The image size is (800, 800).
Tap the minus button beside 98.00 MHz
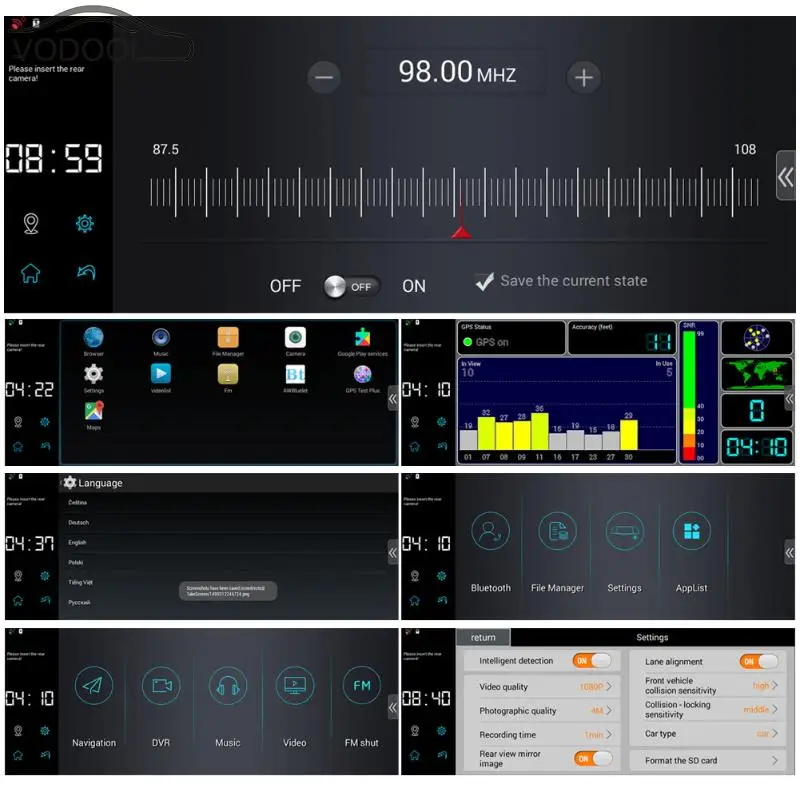(x=324, y=77)
